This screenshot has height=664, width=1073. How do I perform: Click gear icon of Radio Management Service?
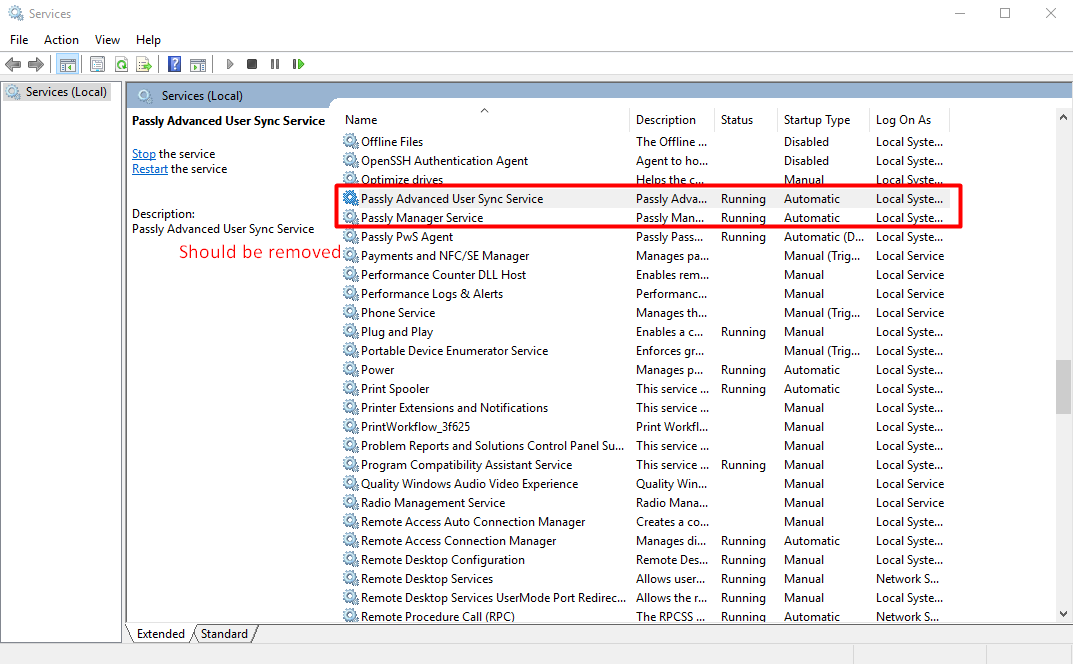point(350,502)
